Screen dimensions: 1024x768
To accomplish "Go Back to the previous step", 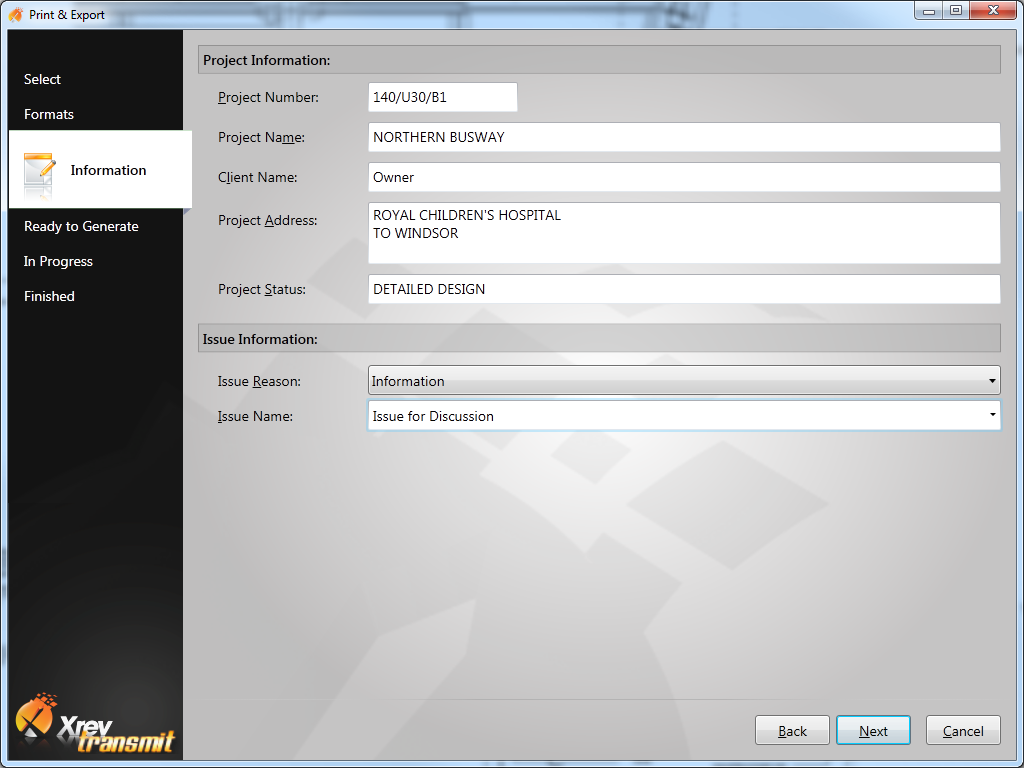I will tap(792, 730).
